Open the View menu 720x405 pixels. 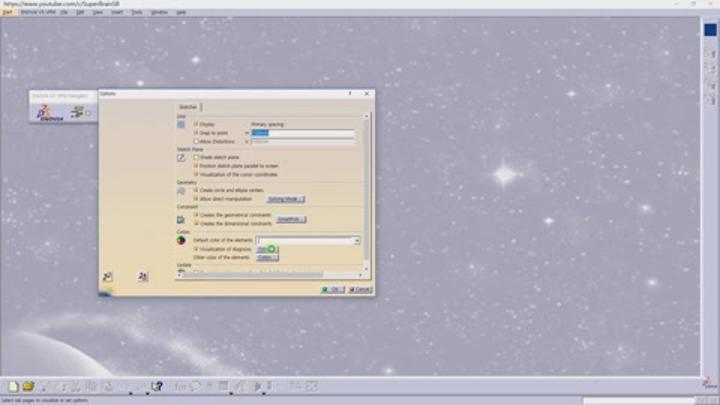(98, 12)
